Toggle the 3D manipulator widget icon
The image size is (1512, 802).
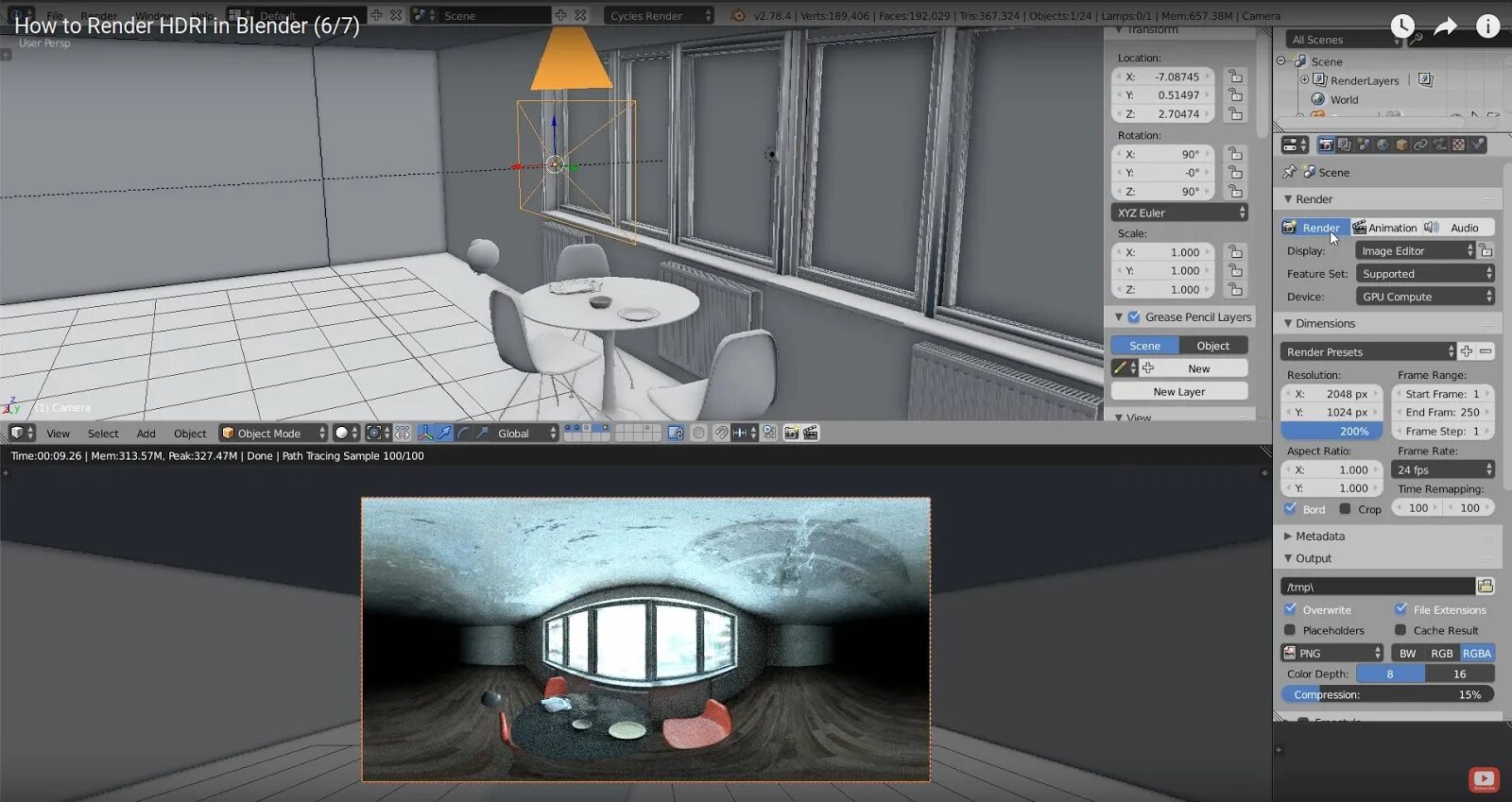pyautogui.click(x=425, y=433)
